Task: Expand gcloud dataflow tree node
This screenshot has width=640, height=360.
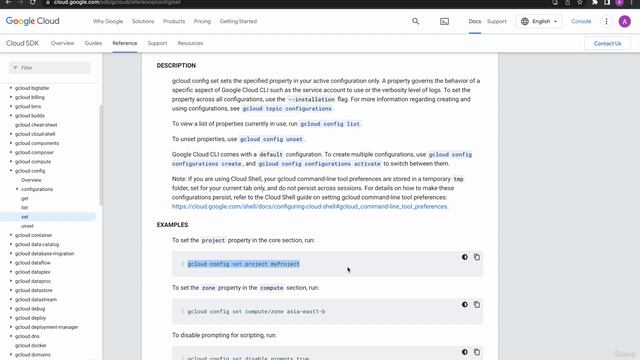Action: [x=11, y=263]
